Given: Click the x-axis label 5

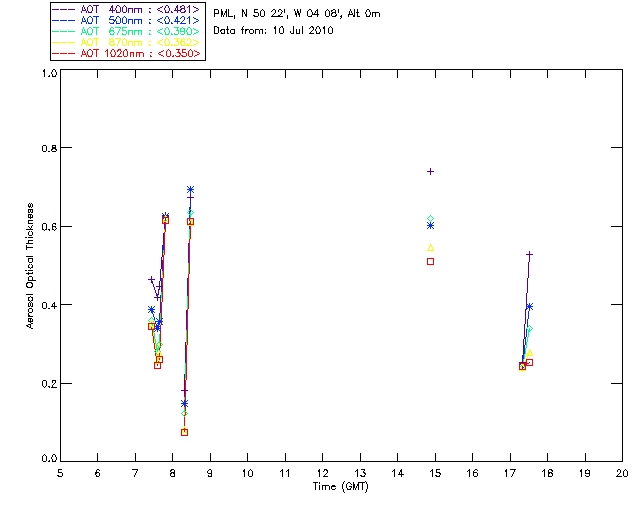Looking at the screenshot, I should [x=60, y=473].
